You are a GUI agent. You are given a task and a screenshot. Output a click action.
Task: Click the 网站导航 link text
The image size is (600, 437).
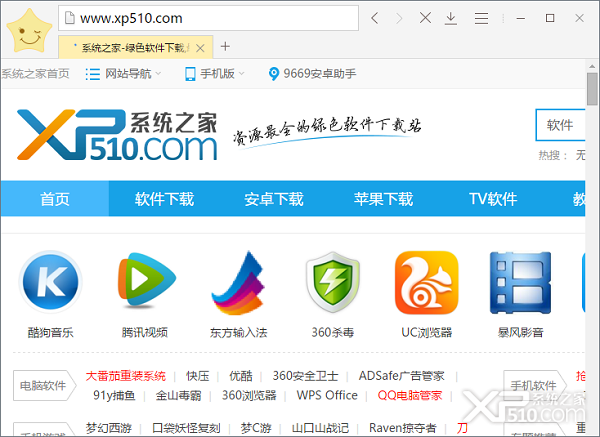(128, 73)
